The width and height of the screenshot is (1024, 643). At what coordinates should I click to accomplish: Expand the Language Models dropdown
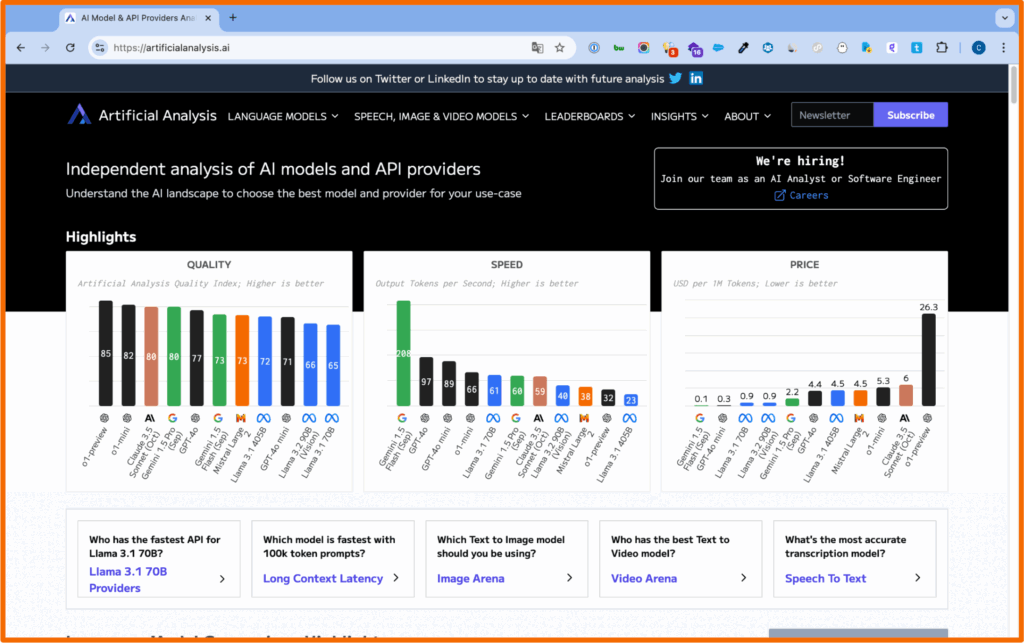[283, 116]
